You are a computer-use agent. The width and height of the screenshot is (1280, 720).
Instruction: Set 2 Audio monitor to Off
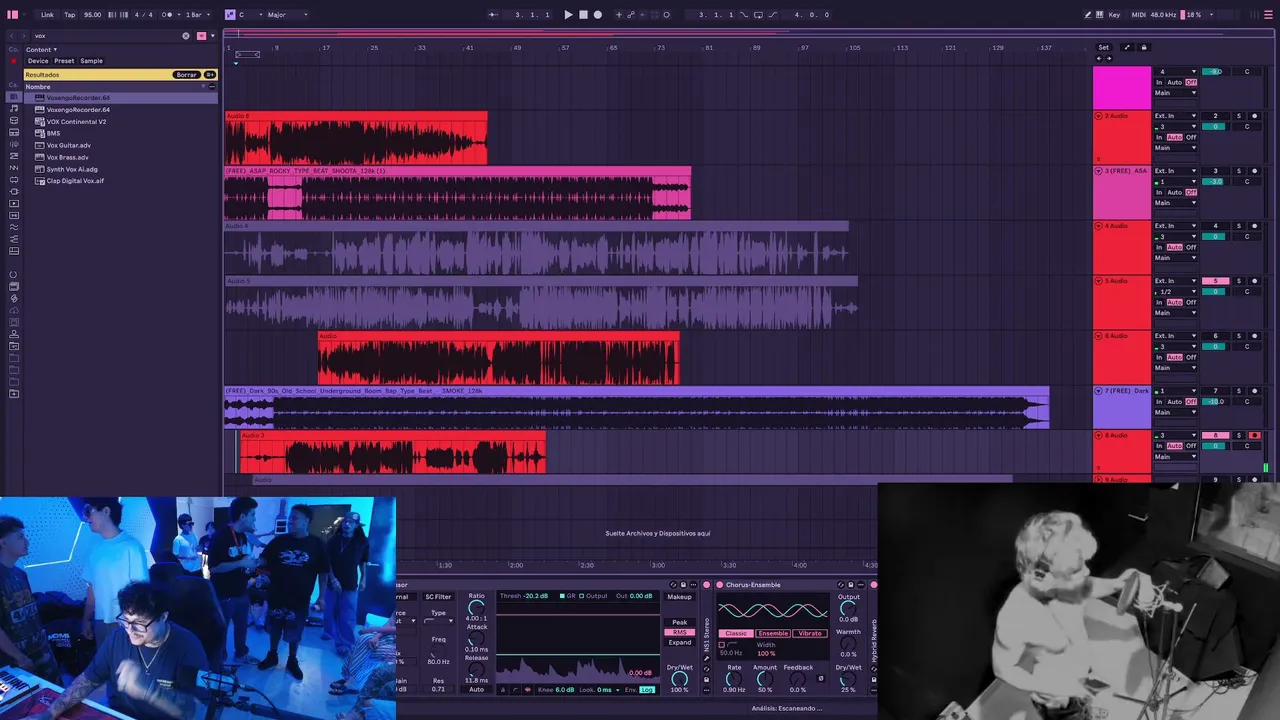pos(1191,137)
